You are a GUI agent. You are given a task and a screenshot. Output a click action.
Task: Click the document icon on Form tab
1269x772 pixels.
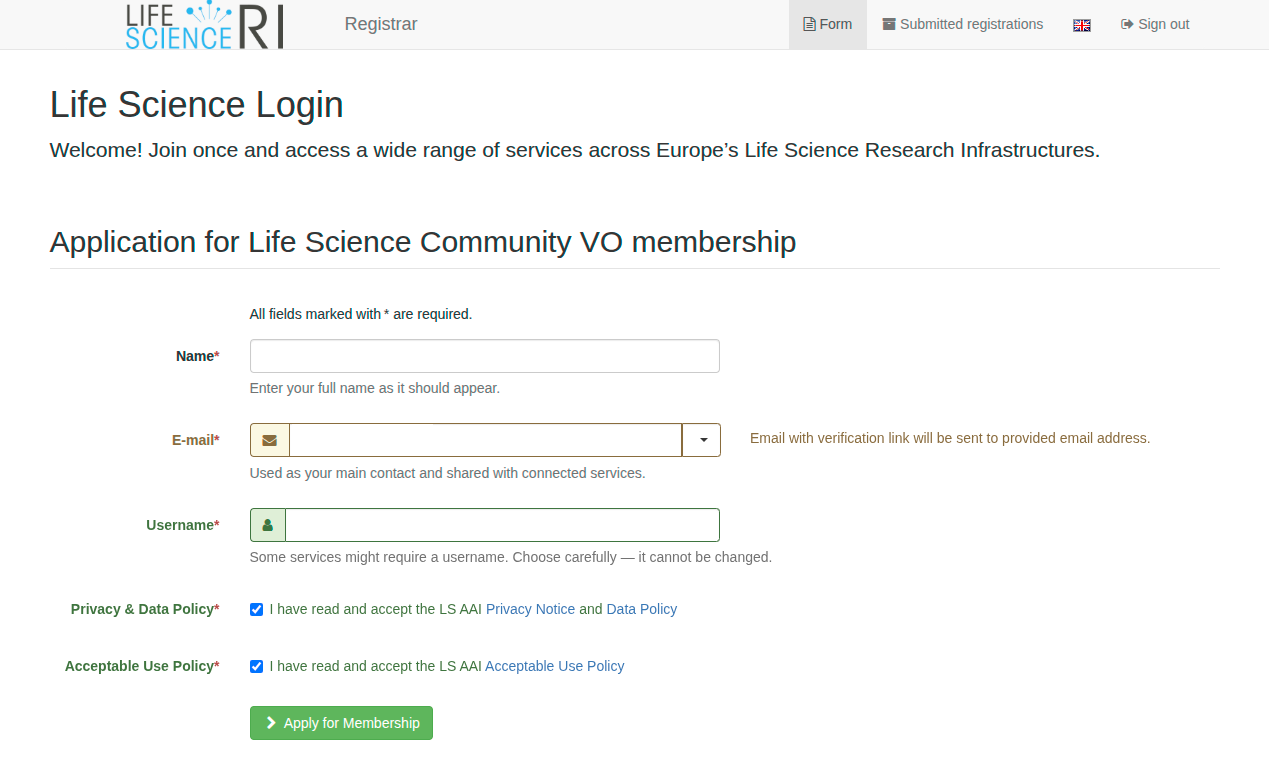pos(809,24)
